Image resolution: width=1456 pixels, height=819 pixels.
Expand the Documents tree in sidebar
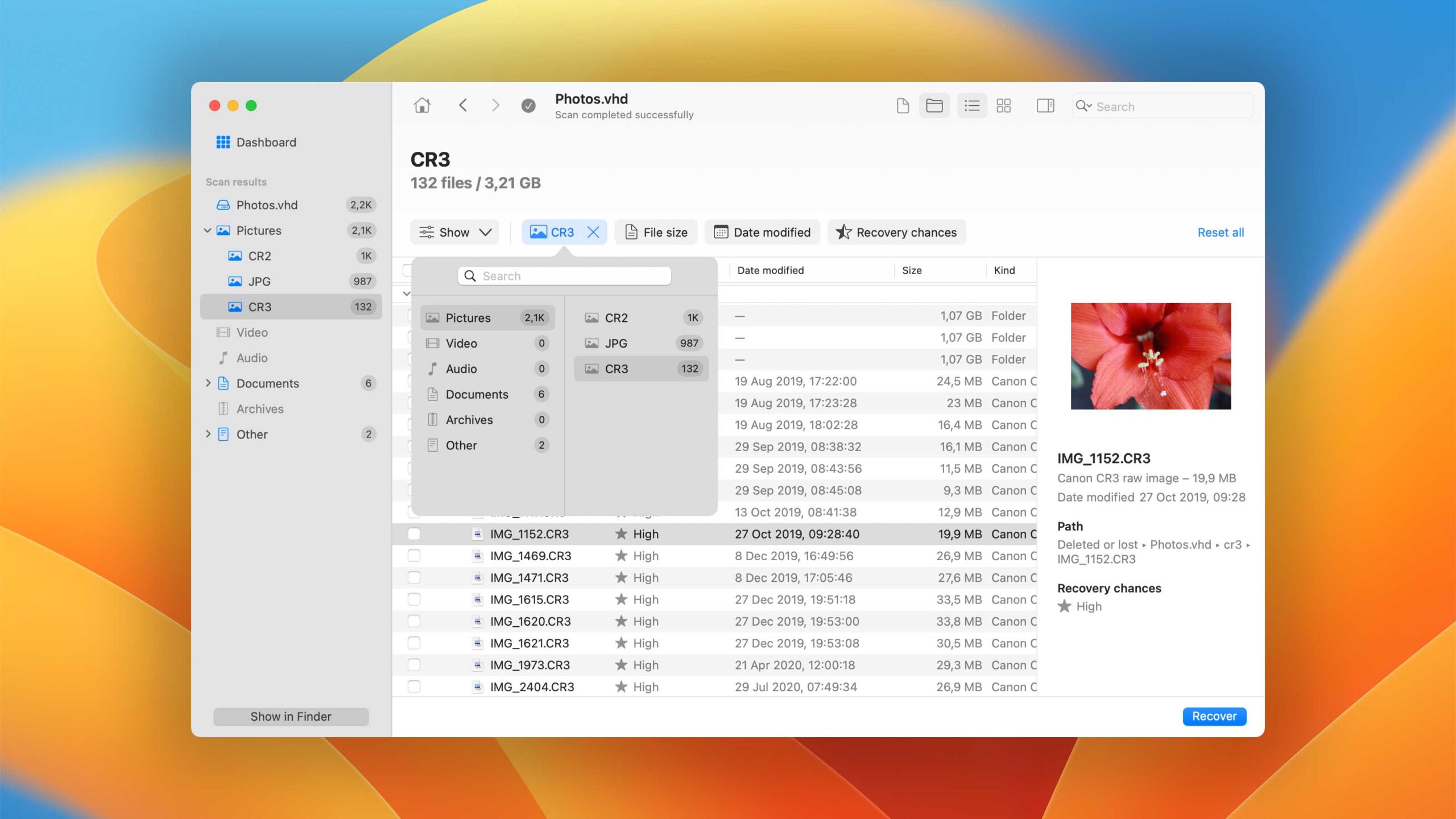coord(208,383)
